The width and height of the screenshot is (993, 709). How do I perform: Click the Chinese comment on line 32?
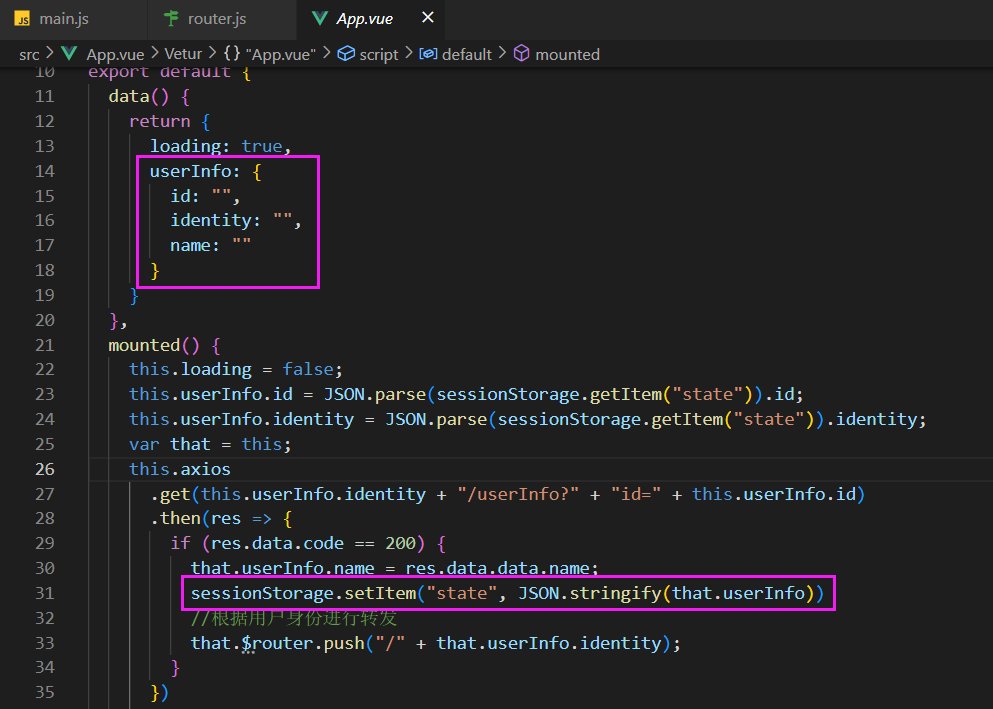tap(293, 618)
